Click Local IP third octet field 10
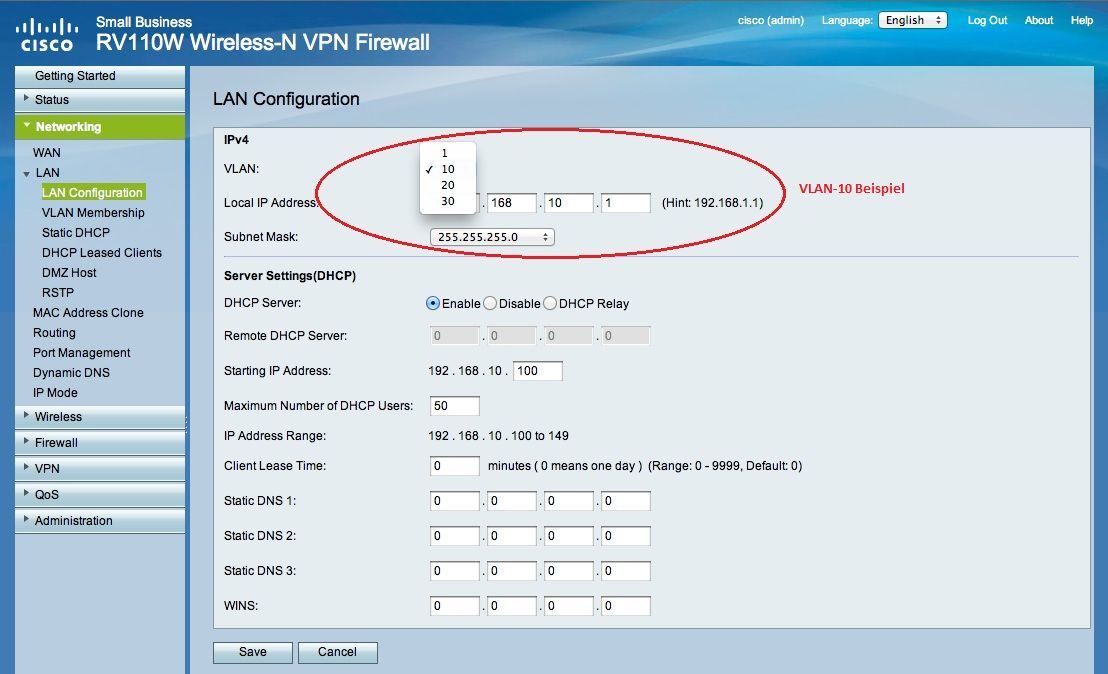The height and width of the screenshot is (674, 1108). pyautogui.click(x=569, y=203)
